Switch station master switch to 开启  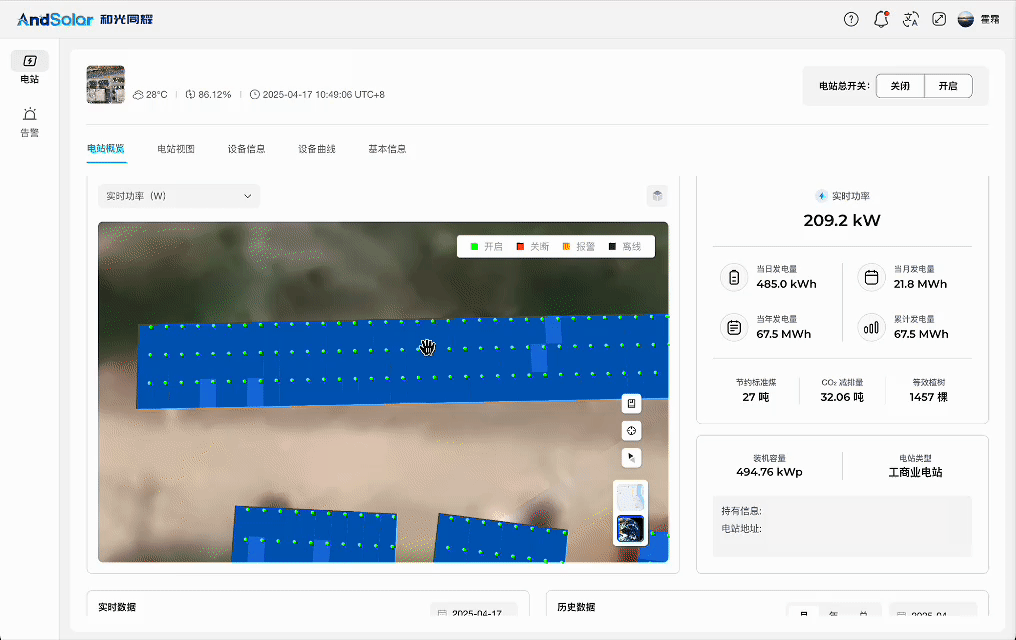pos(948,86)
